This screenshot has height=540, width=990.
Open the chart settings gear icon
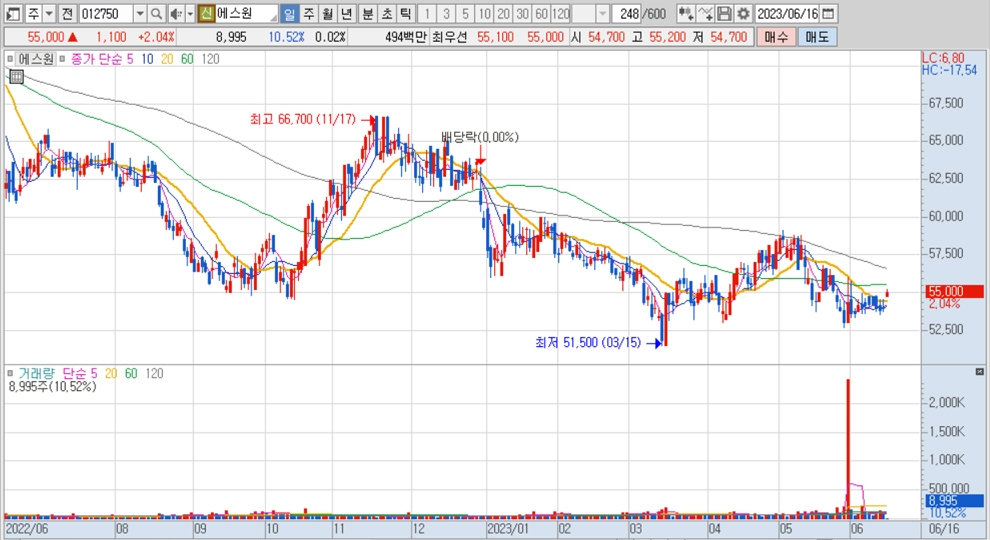click(743, 14)
